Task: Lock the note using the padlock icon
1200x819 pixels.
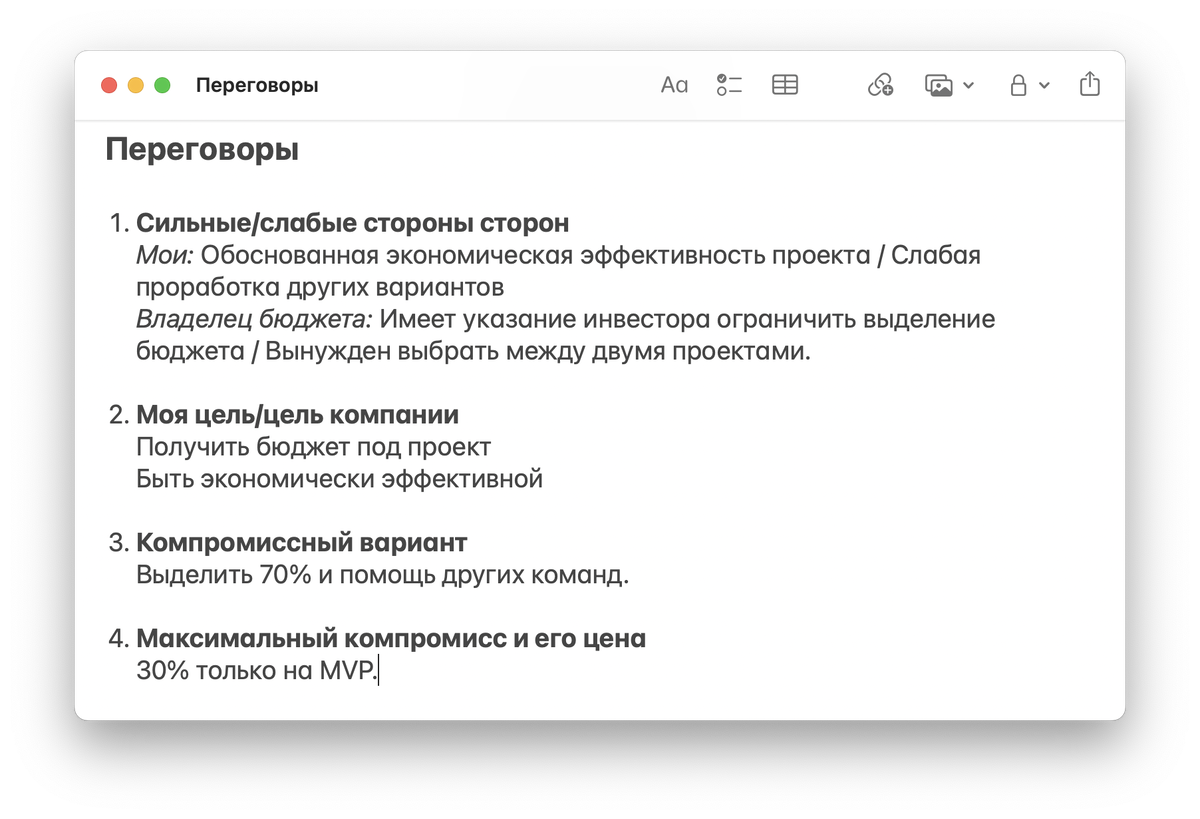Action: (1019, 85)
